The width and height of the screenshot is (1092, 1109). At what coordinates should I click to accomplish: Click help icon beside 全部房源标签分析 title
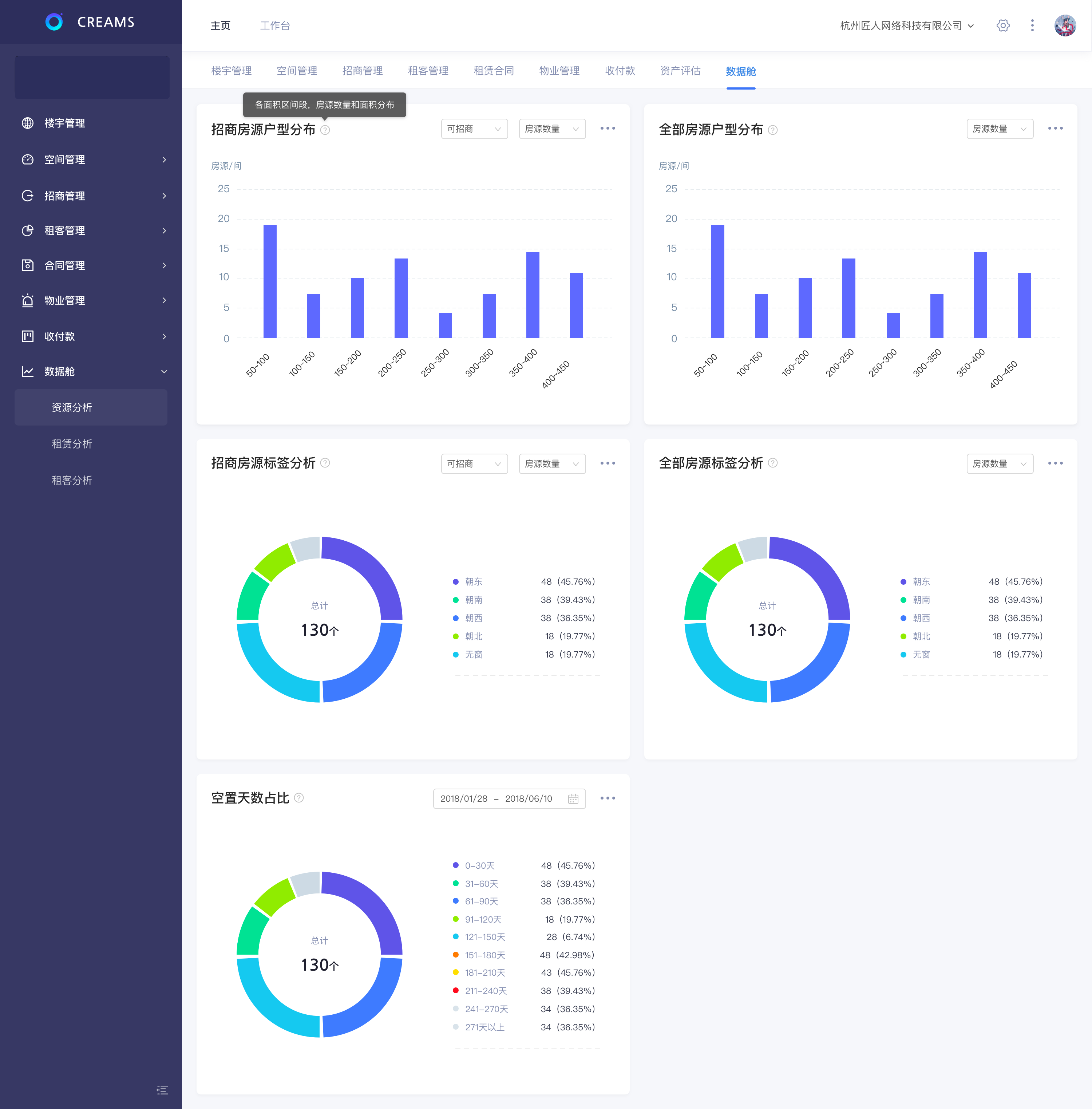point(772,463)
